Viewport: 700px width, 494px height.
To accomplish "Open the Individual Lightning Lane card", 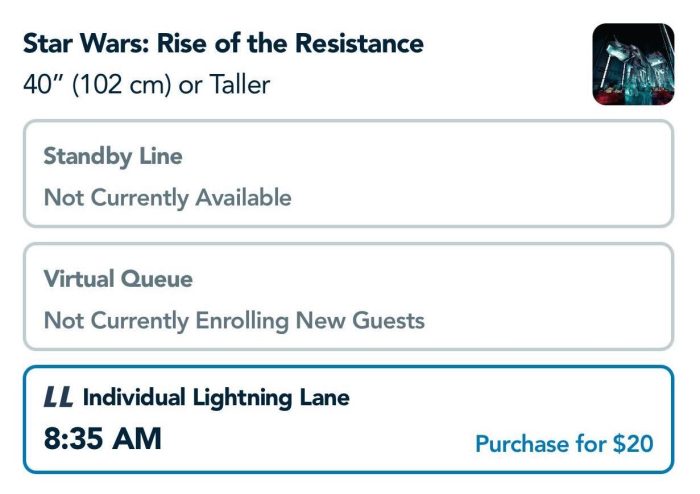I will tap(348, 419).
